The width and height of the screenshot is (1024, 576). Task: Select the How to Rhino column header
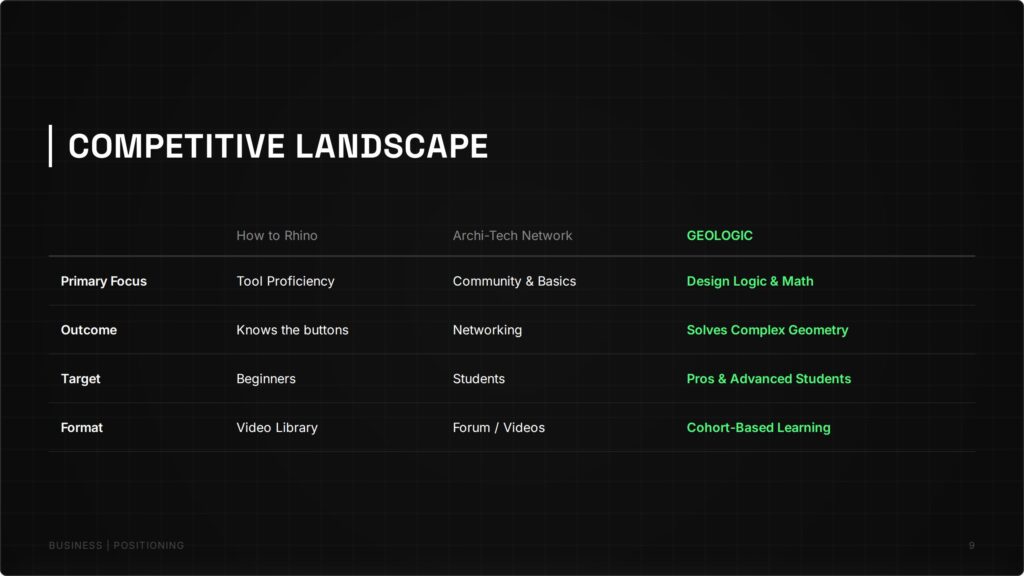click(276, 236)
